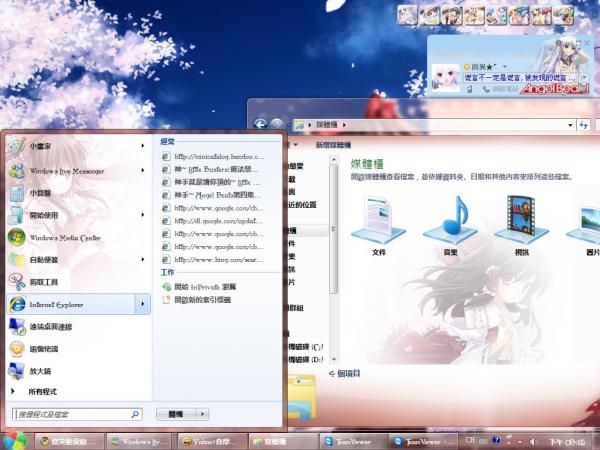
Task: Select 本機磁碟 (D:) in navigation pane
Action: 305,360
